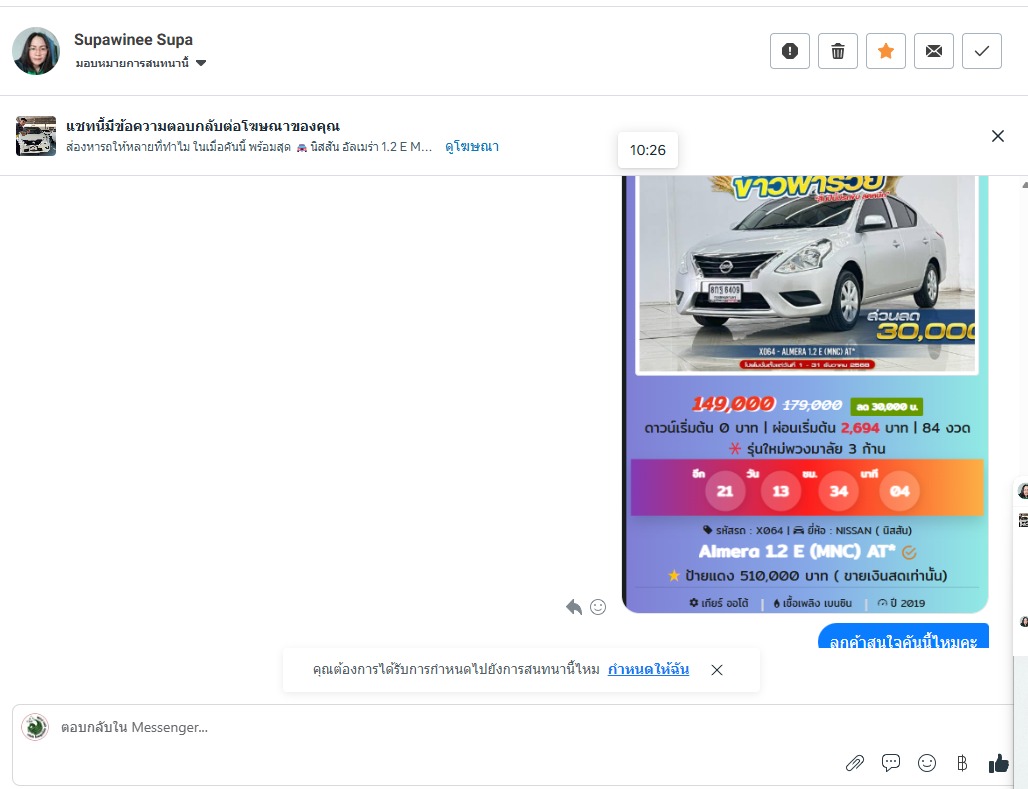Mark conversation done with checkmark button
The image size is (1028, 789).
[981, 51]
